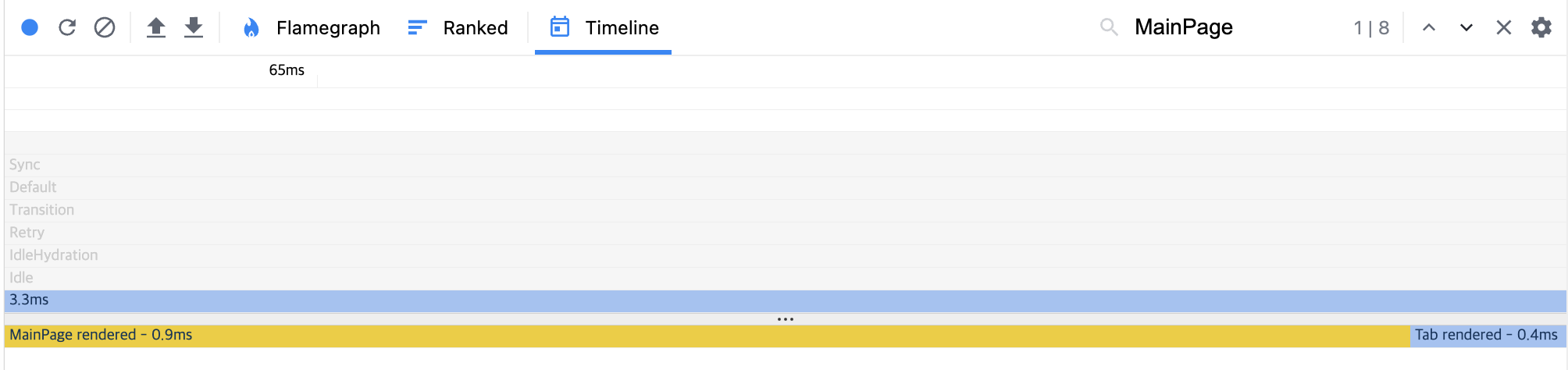
Task: Open the settings gear icon
Action: [1541, 28]
